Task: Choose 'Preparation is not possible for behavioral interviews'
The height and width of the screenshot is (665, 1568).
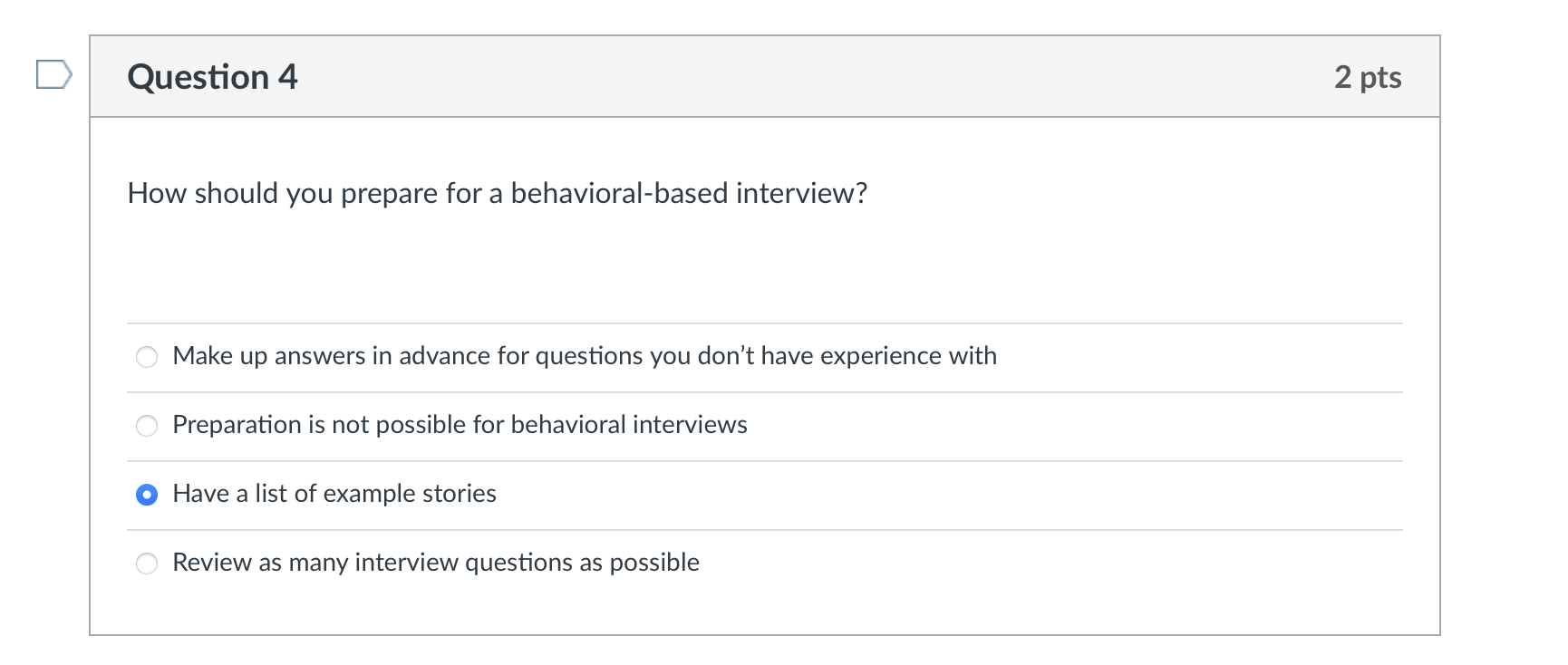Action: click(x=147, y=426)
